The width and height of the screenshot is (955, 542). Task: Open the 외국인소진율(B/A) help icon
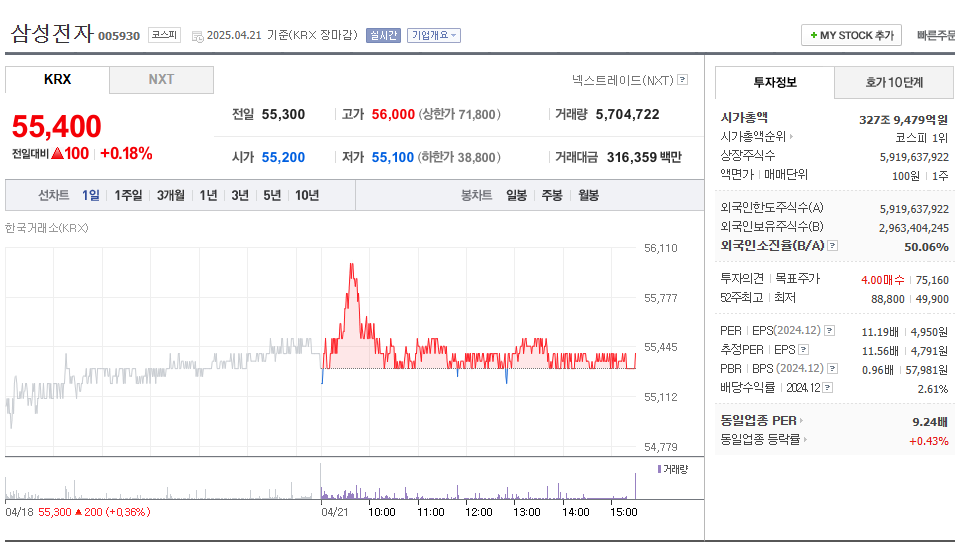click(833, 245)
